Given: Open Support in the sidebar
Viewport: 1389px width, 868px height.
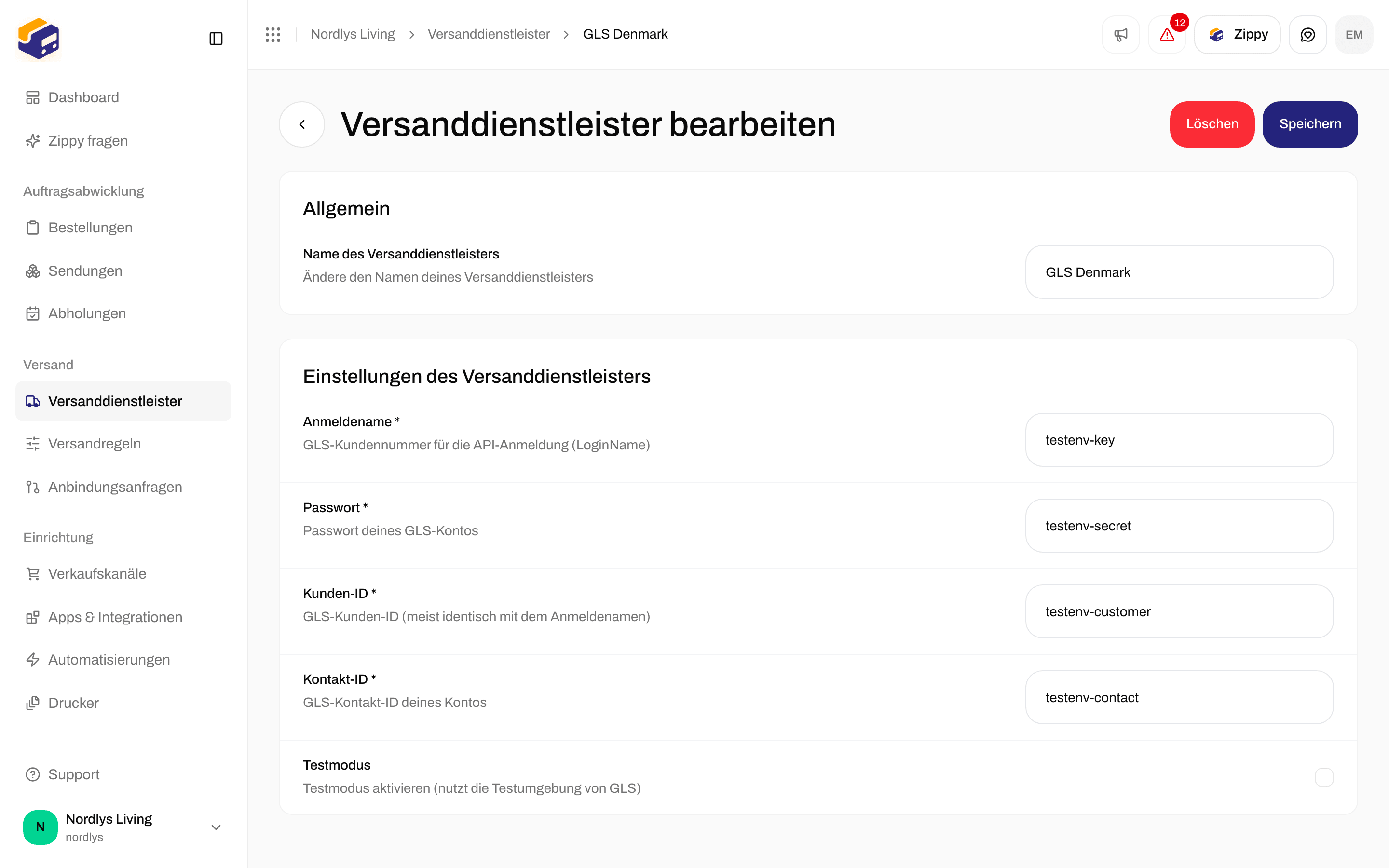Looking at the screenshot, I should pos(123,774).
